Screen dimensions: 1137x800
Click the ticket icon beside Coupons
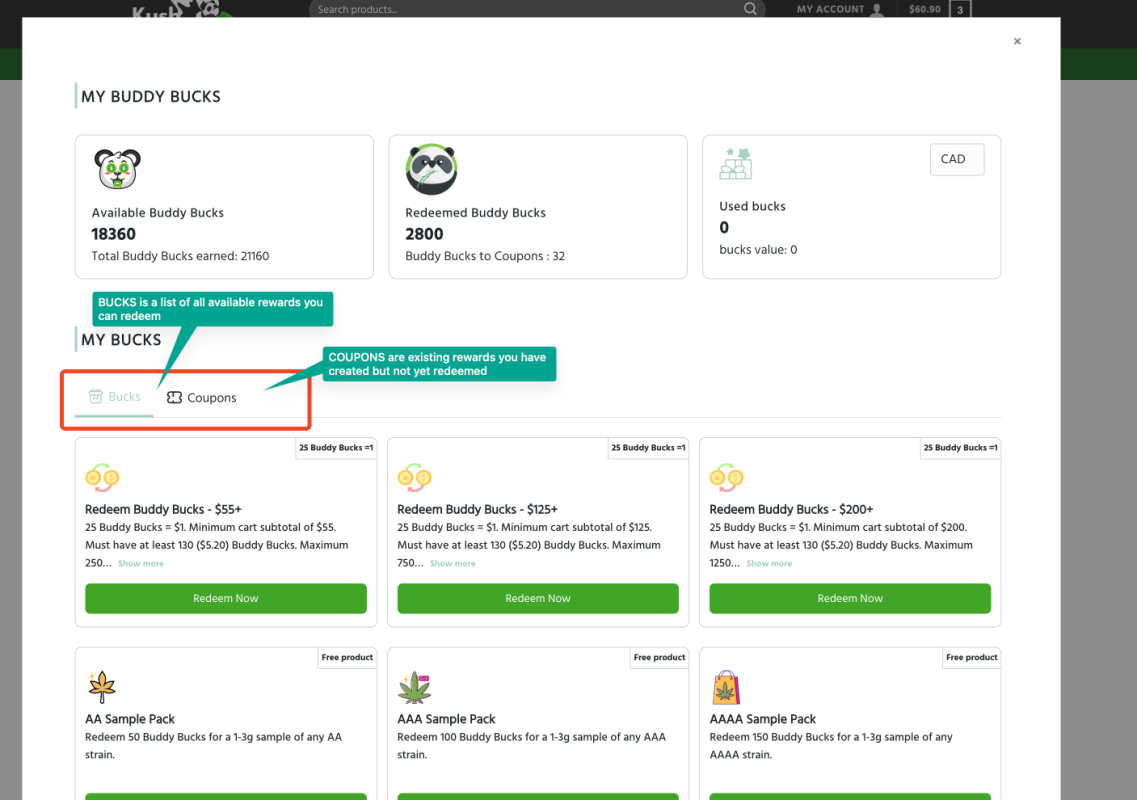(172, 397)
